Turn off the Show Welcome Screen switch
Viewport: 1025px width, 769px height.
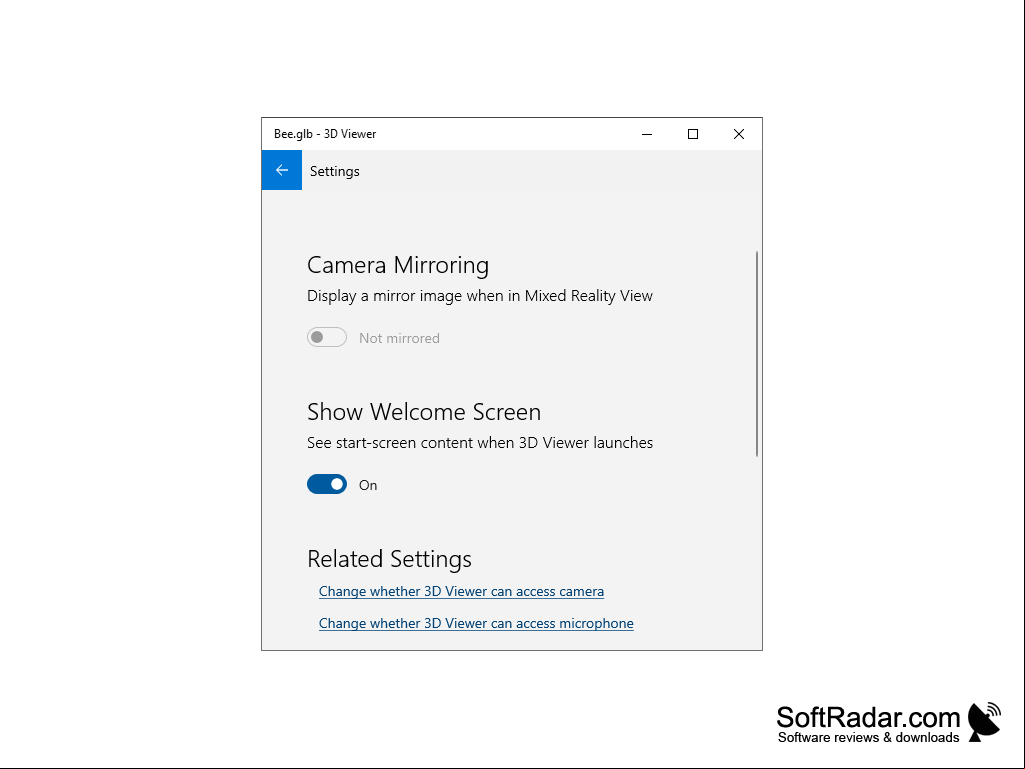point(327,485)
